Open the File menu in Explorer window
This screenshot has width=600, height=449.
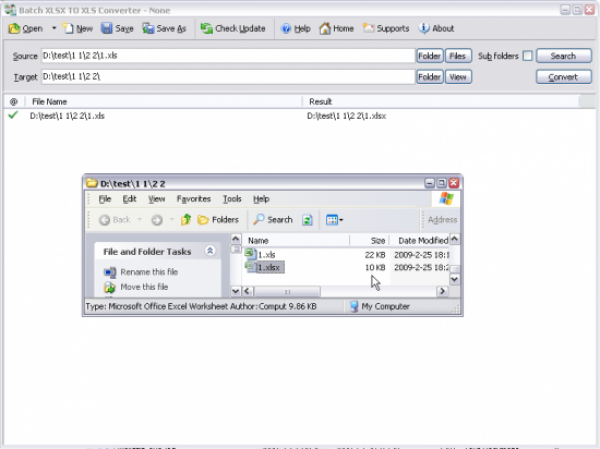point(104,199)
